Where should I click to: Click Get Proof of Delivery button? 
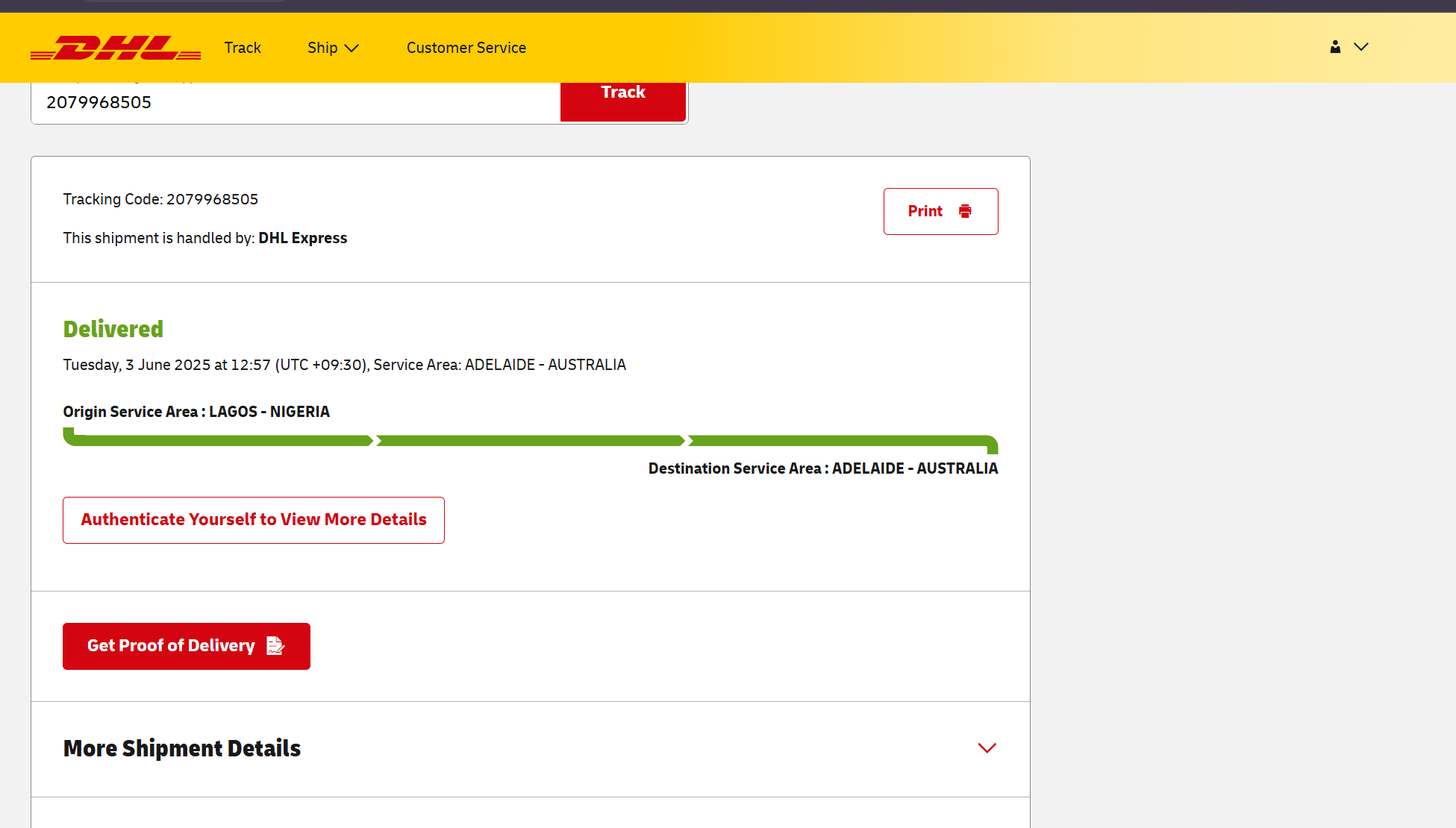point(187,646)
